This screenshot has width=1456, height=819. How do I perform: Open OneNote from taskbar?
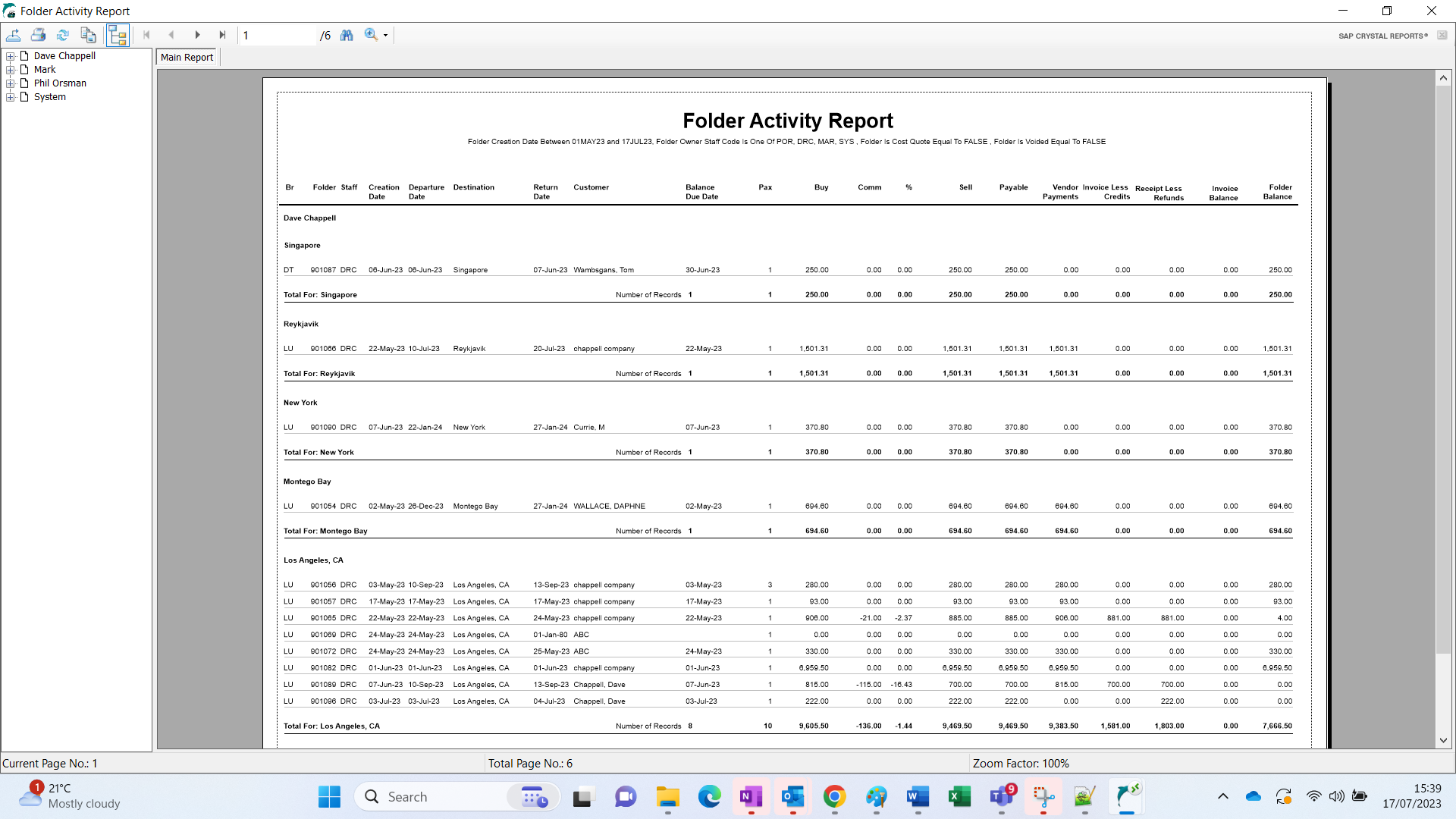[751, 797]
